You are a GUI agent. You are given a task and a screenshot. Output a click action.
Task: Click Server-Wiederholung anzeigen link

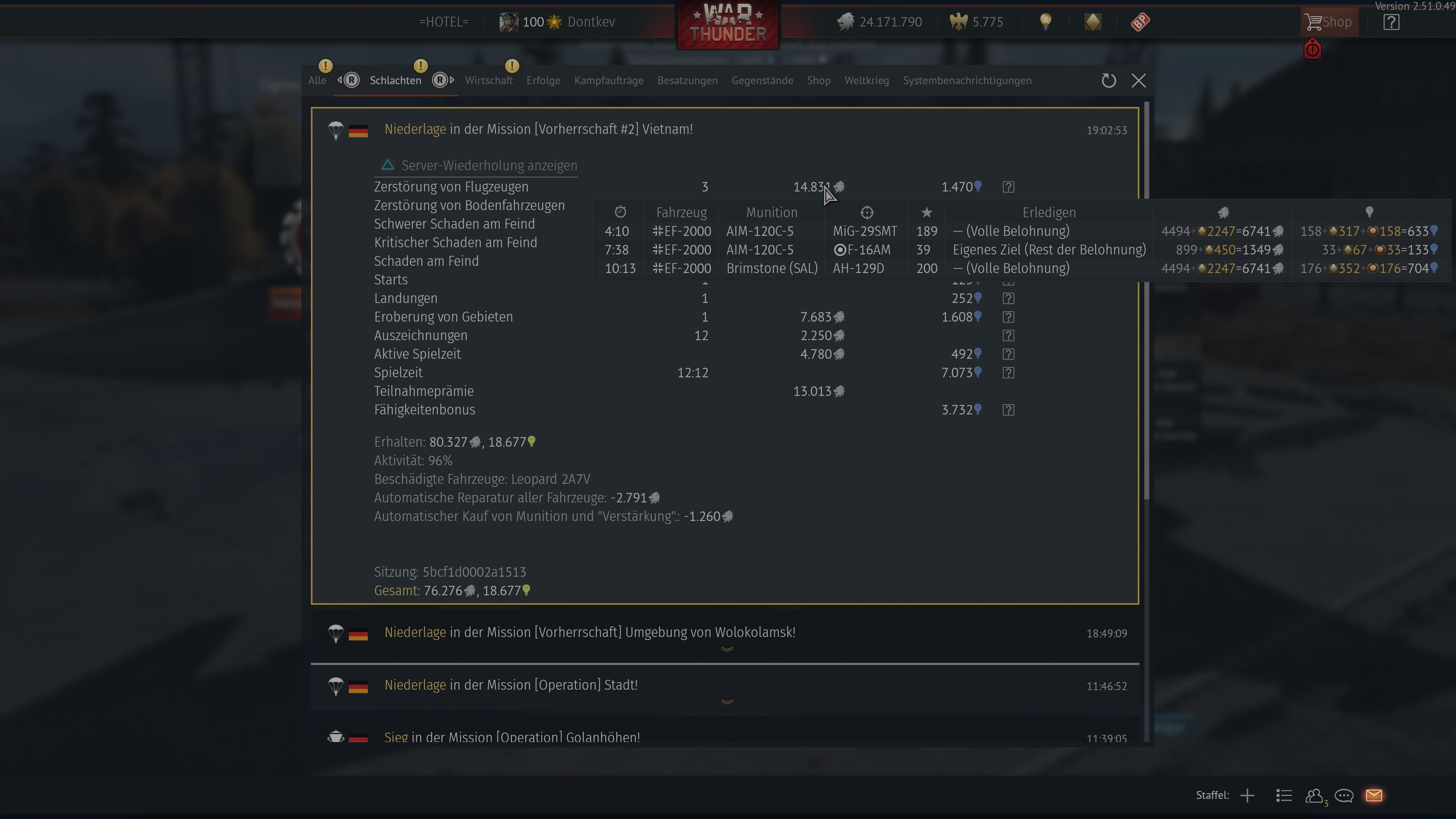coord(489,166)
